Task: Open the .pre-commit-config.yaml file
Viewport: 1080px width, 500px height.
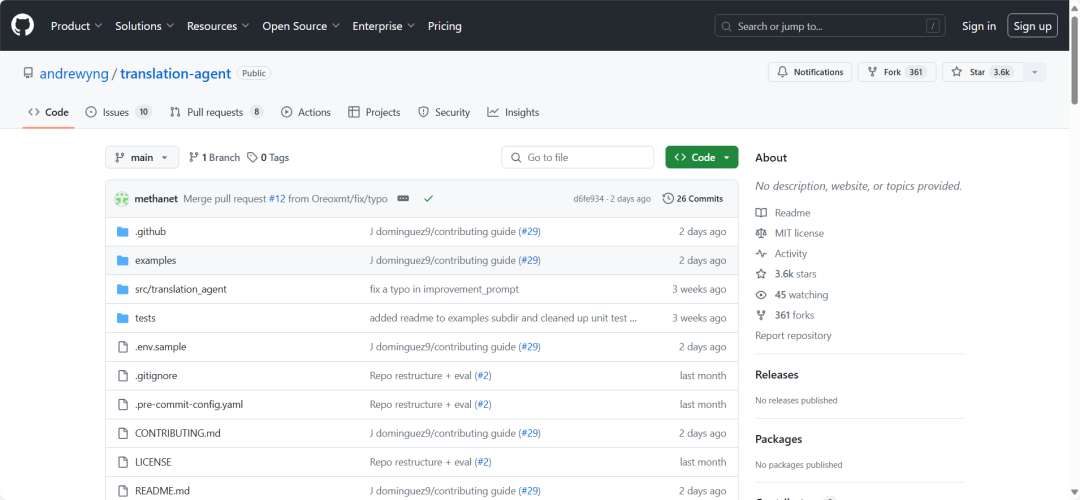Action: [189, 404]
